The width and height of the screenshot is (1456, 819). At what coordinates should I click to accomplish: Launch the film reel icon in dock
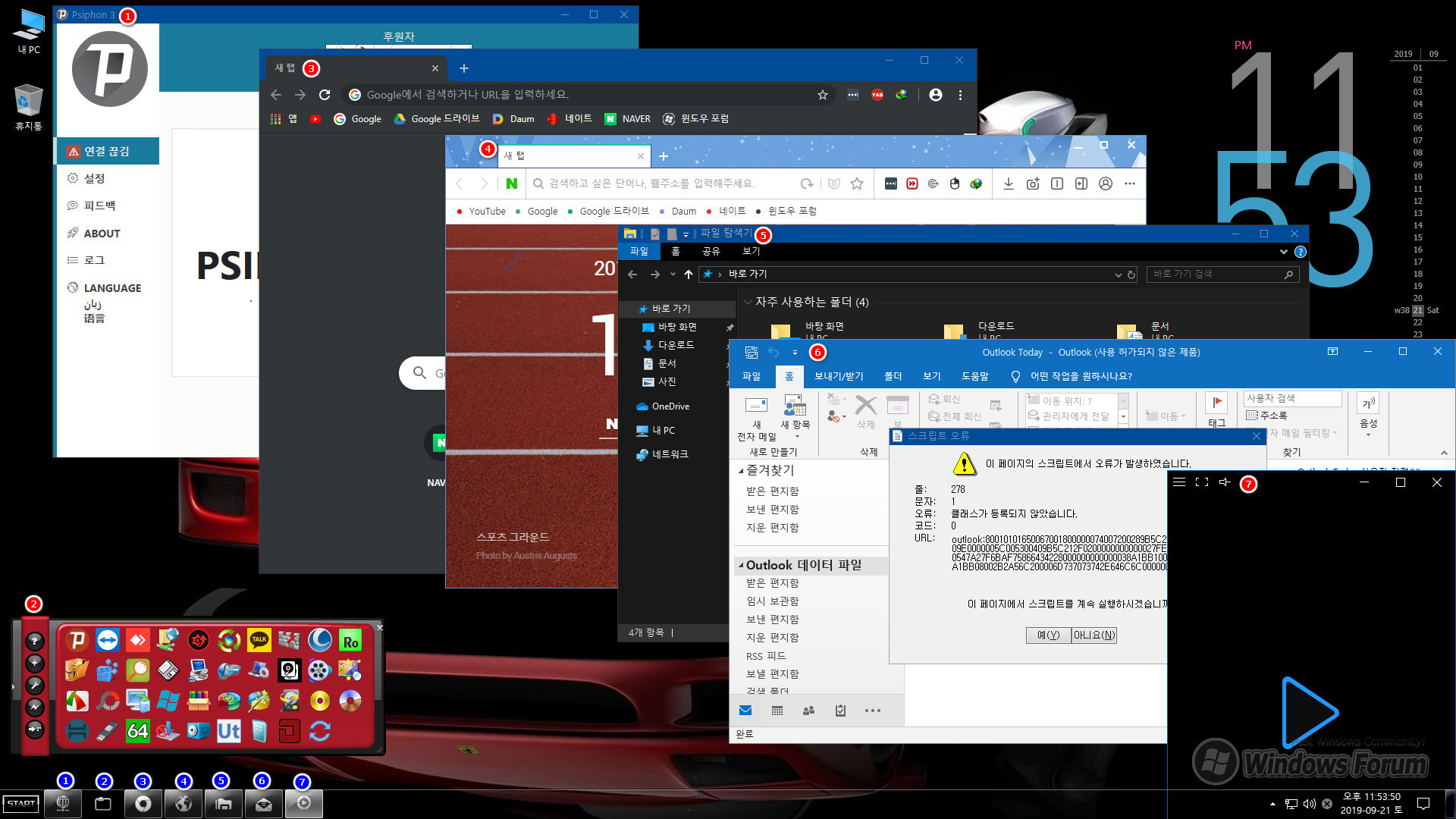[x=320, y=670]
